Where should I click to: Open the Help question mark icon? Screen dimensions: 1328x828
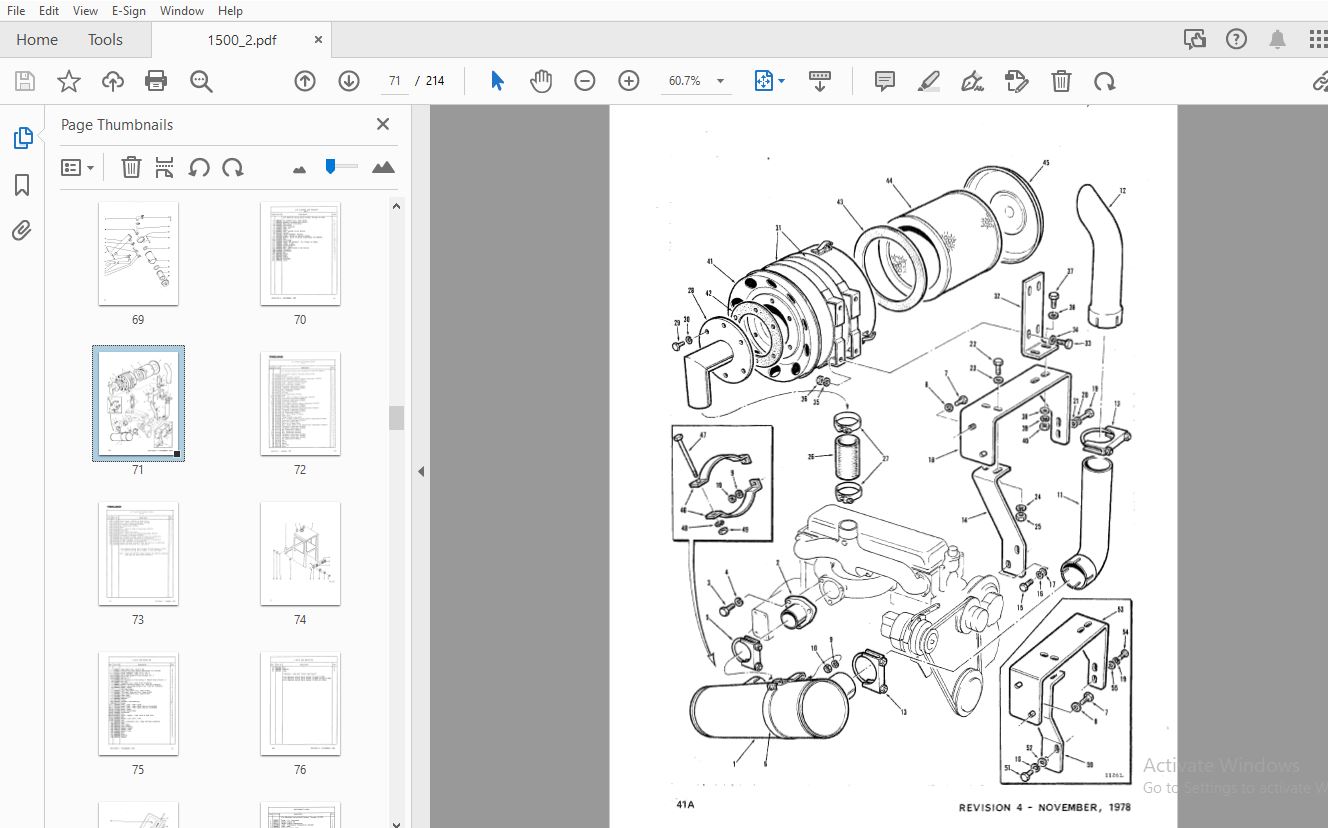tap(1237, 40)
